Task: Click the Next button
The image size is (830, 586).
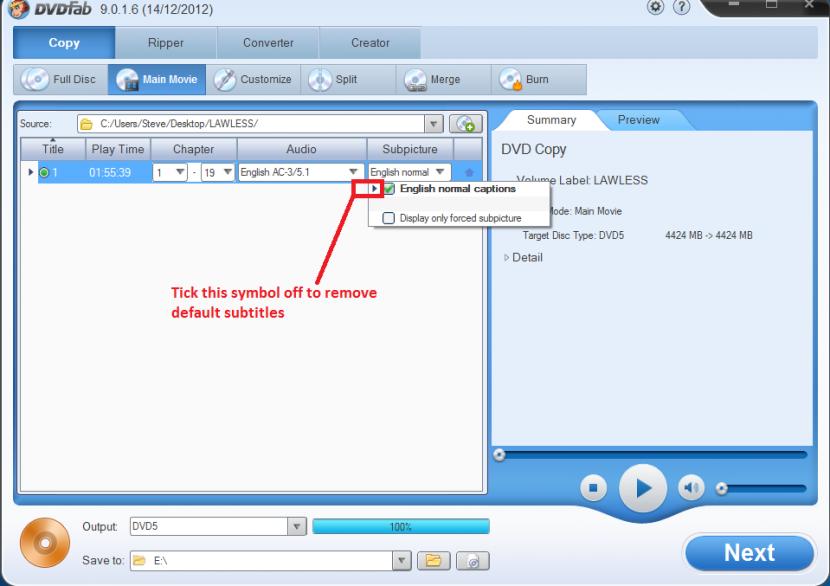Action: tap(749, 553)
